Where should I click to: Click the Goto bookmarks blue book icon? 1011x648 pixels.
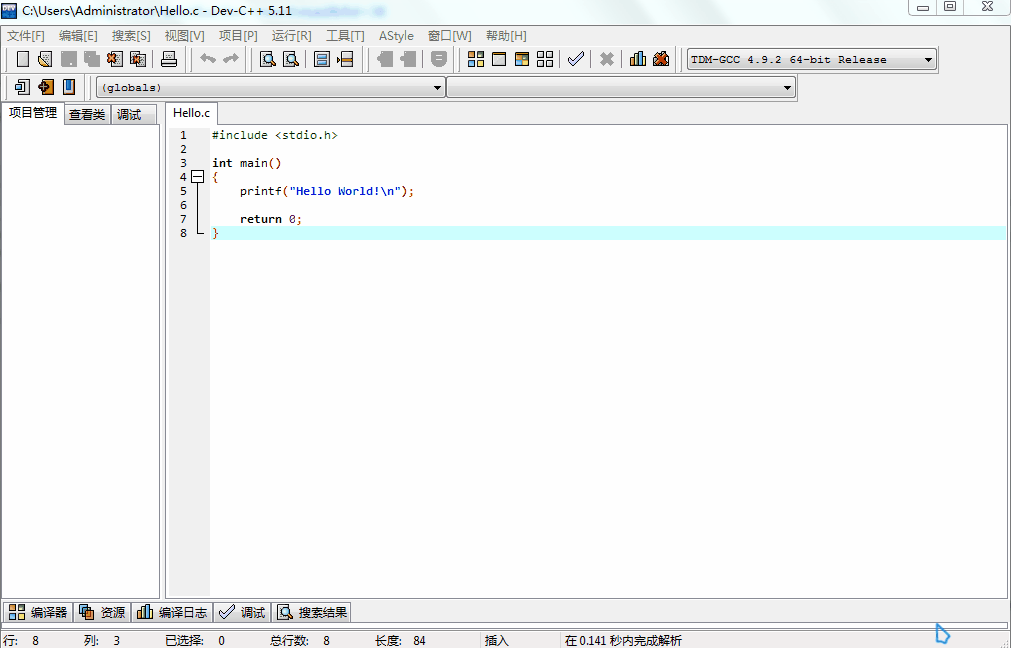tap(68, 87)
